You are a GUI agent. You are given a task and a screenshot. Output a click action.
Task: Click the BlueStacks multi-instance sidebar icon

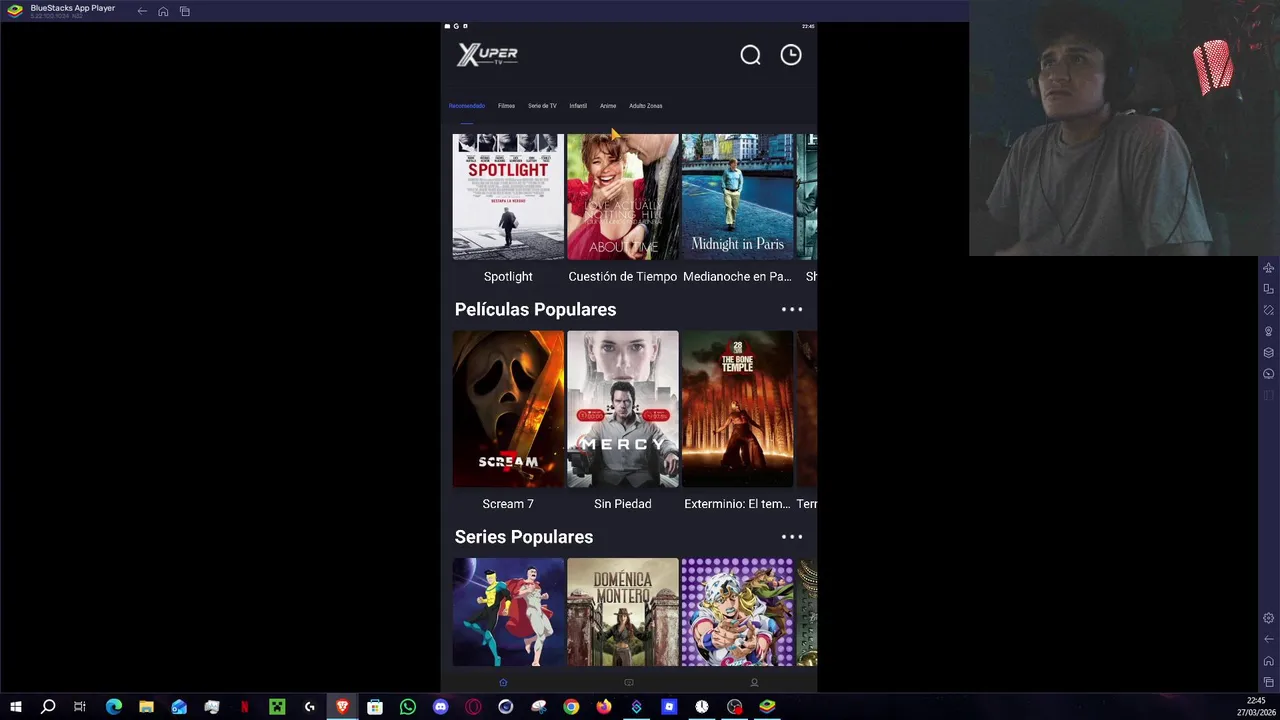(1269, 289)
